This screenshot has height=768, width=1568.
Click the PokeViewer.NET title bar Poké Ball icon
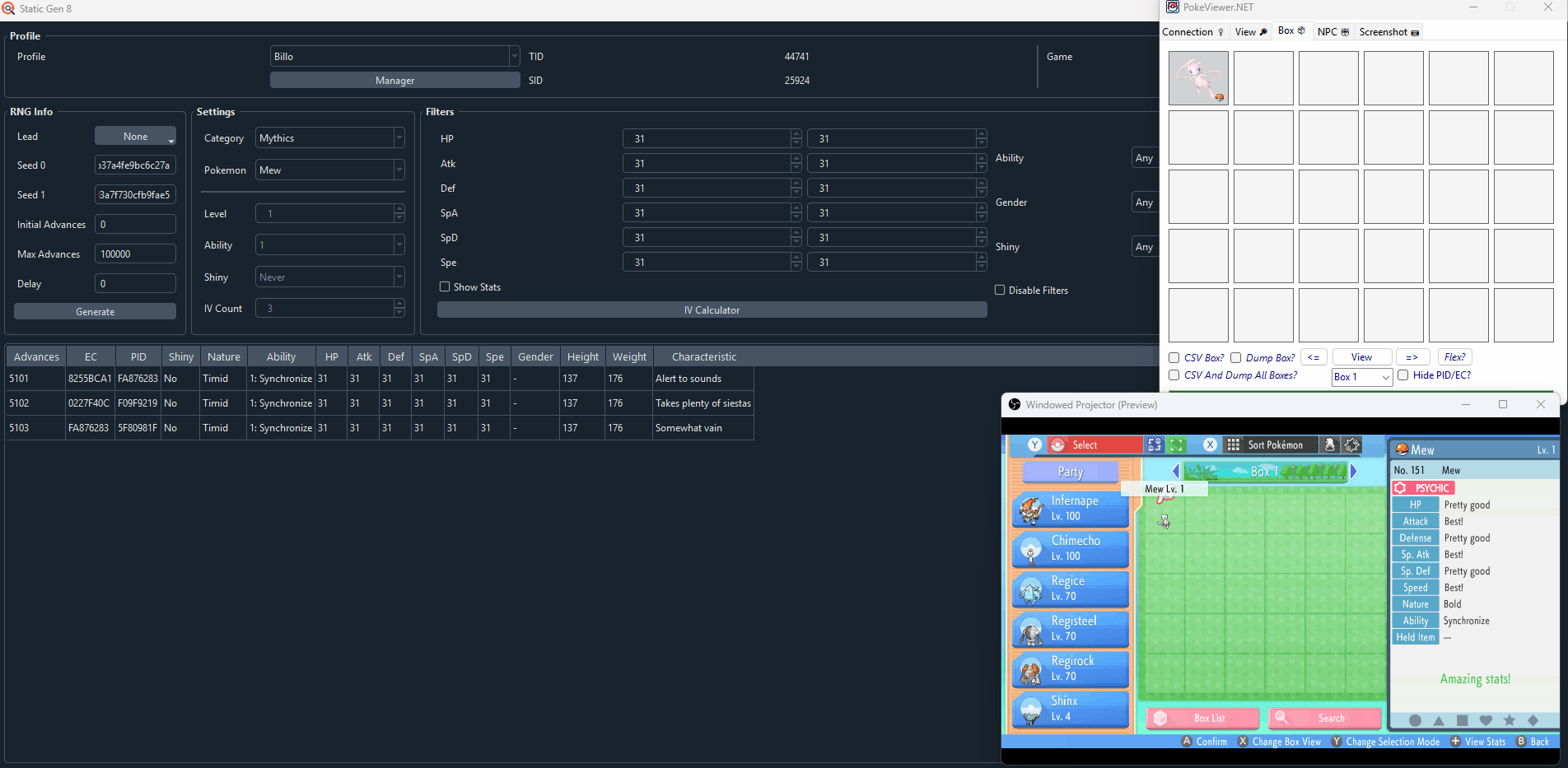[x=1173, y=7]
